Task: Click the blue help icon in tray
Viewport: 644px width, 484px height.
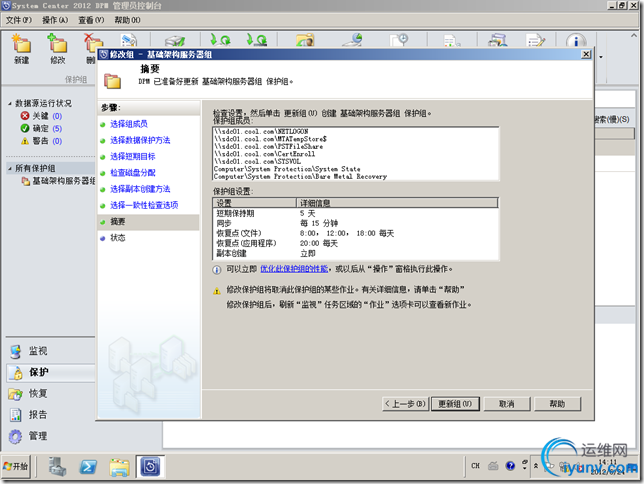Action: pos(510,466)
